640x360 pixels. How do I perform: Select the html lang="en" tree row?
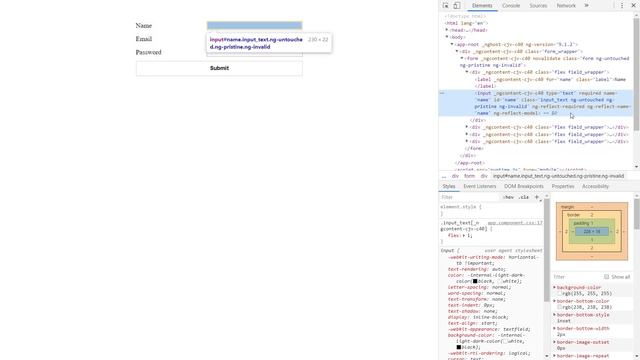466,23
